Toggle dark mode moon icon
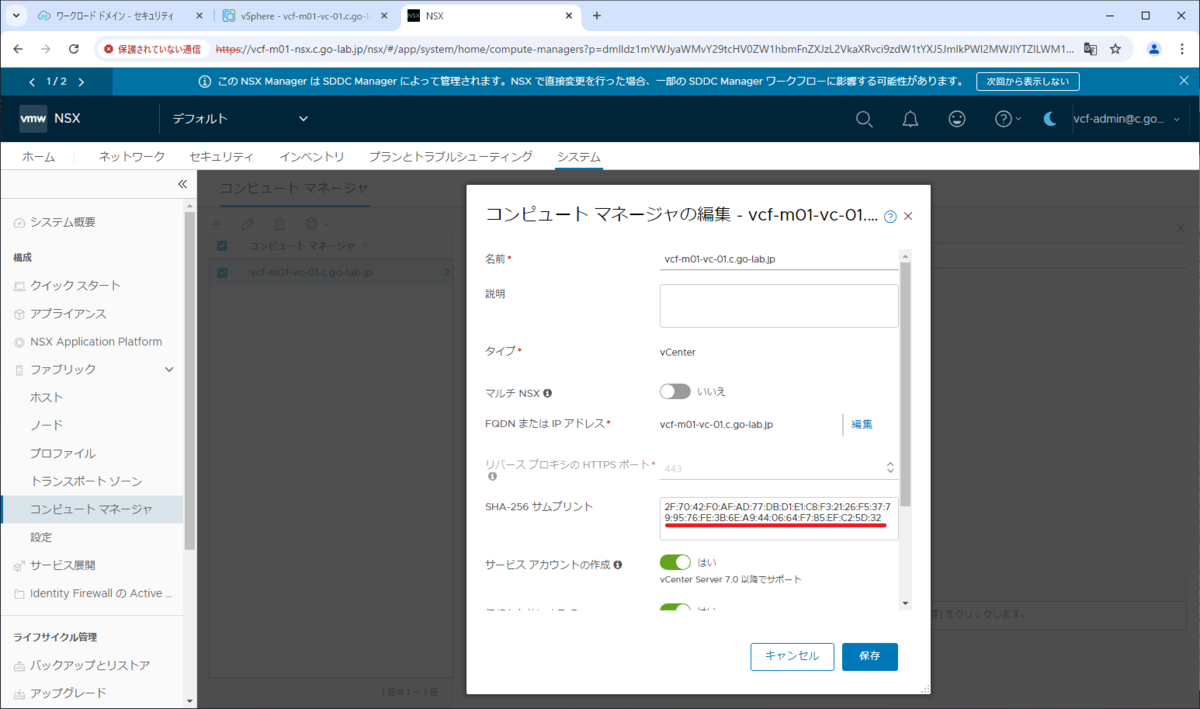 1049,119
